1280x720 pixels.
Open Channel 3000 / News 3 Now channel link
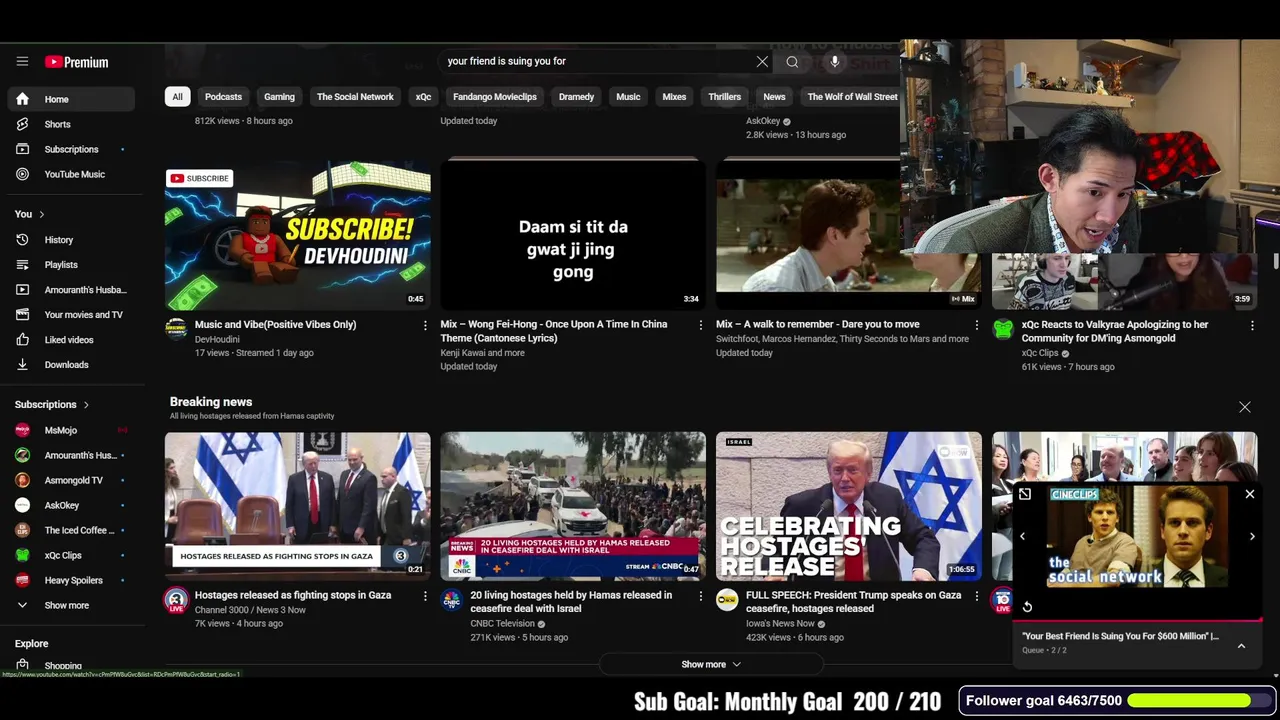click(x=250, y=610)
